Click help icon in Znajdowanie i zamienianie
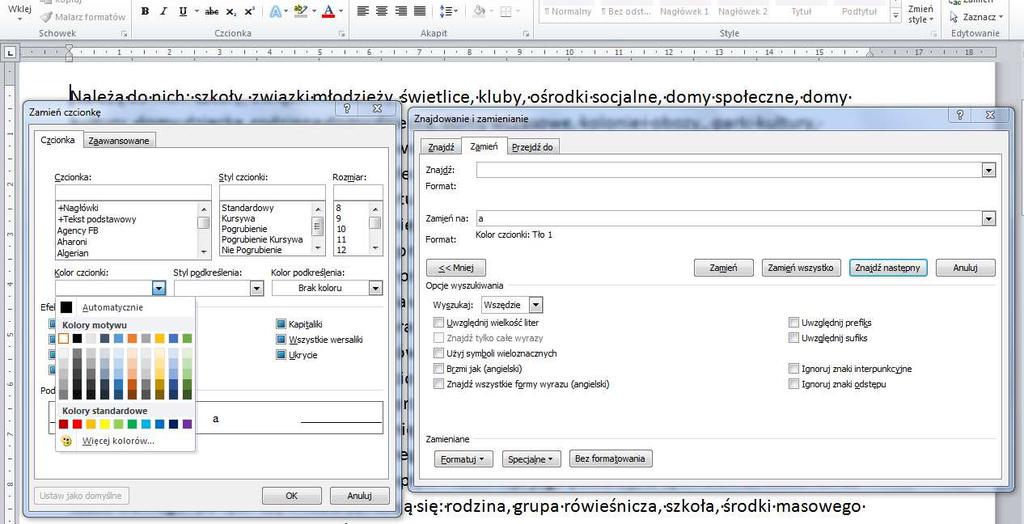The image size is (1024, 524). pyautogui.click(x=960, y=115)
